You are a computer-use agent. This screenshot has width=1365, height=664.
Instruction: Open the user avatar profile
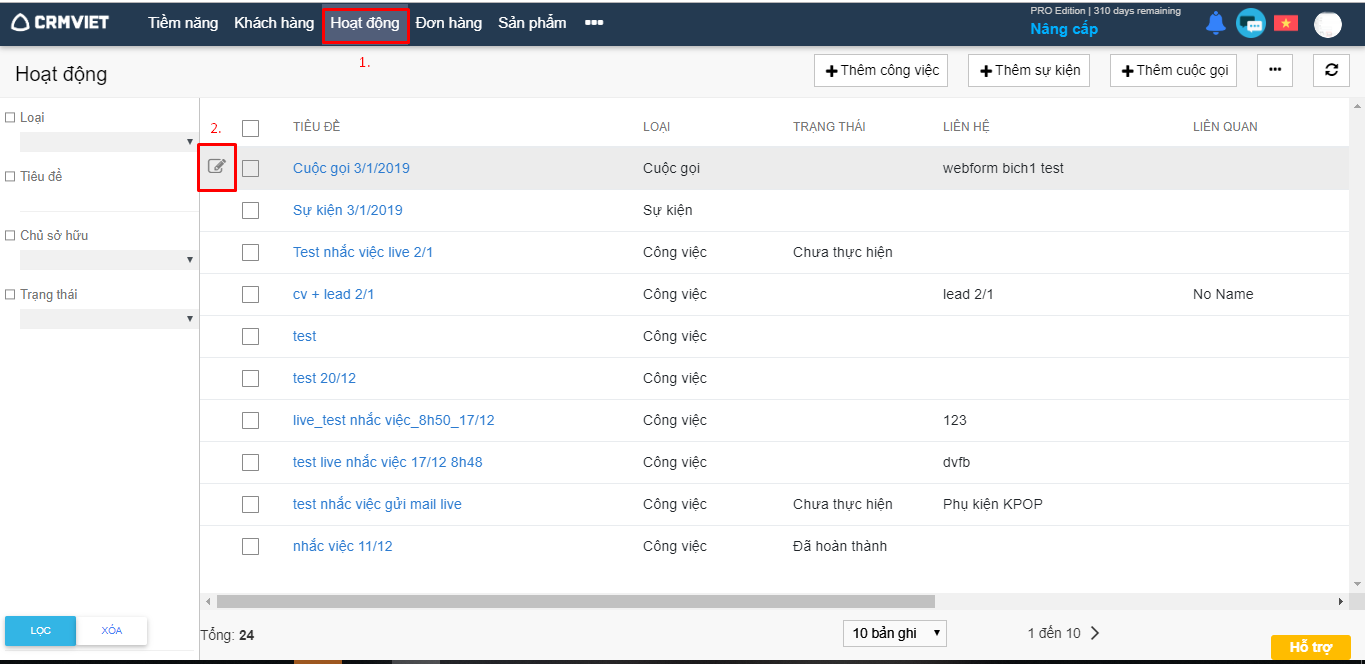point(1327,24)
